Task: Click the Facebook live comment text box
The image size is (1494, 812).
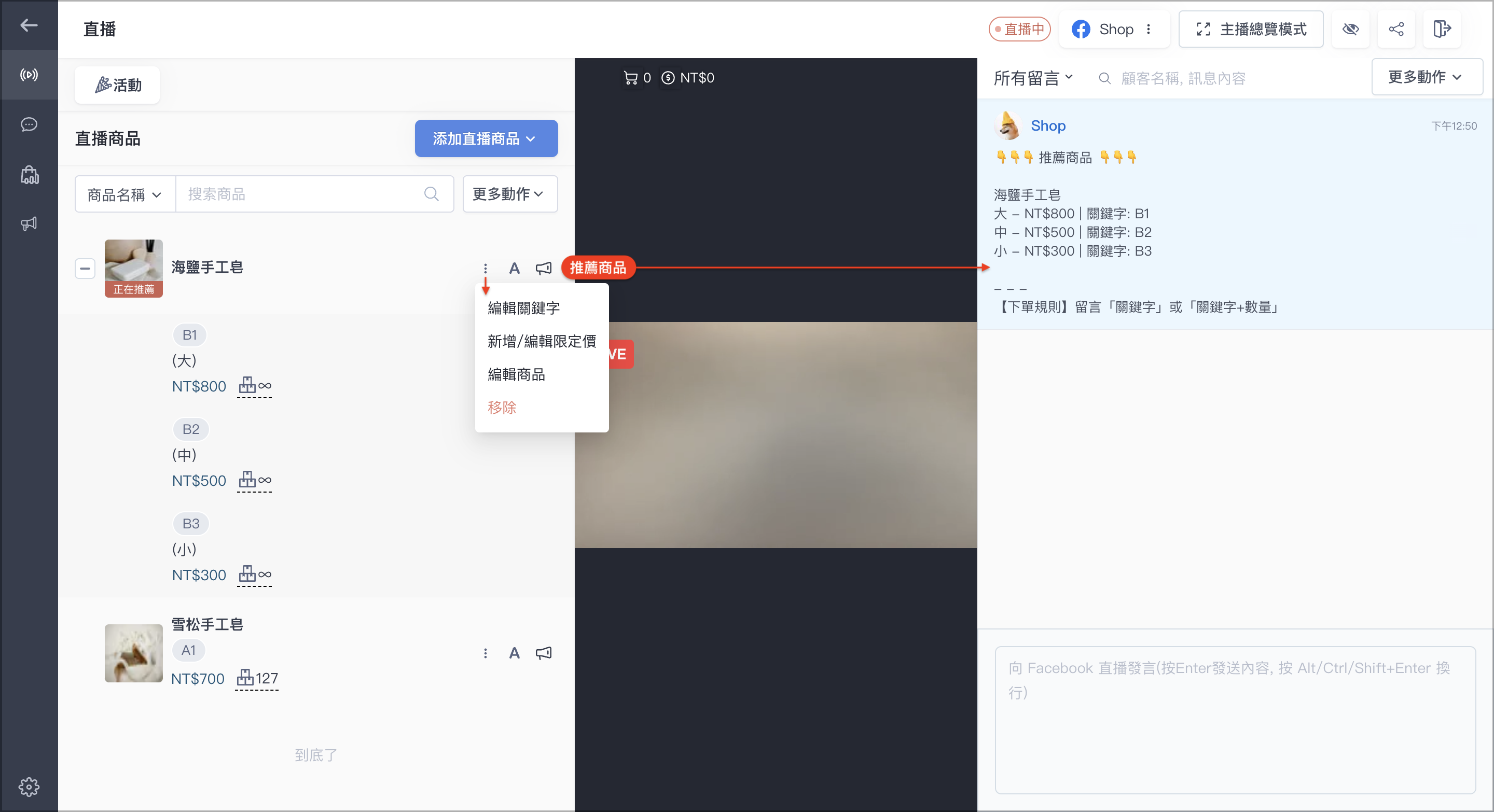Action: [x=1235, y=720]
